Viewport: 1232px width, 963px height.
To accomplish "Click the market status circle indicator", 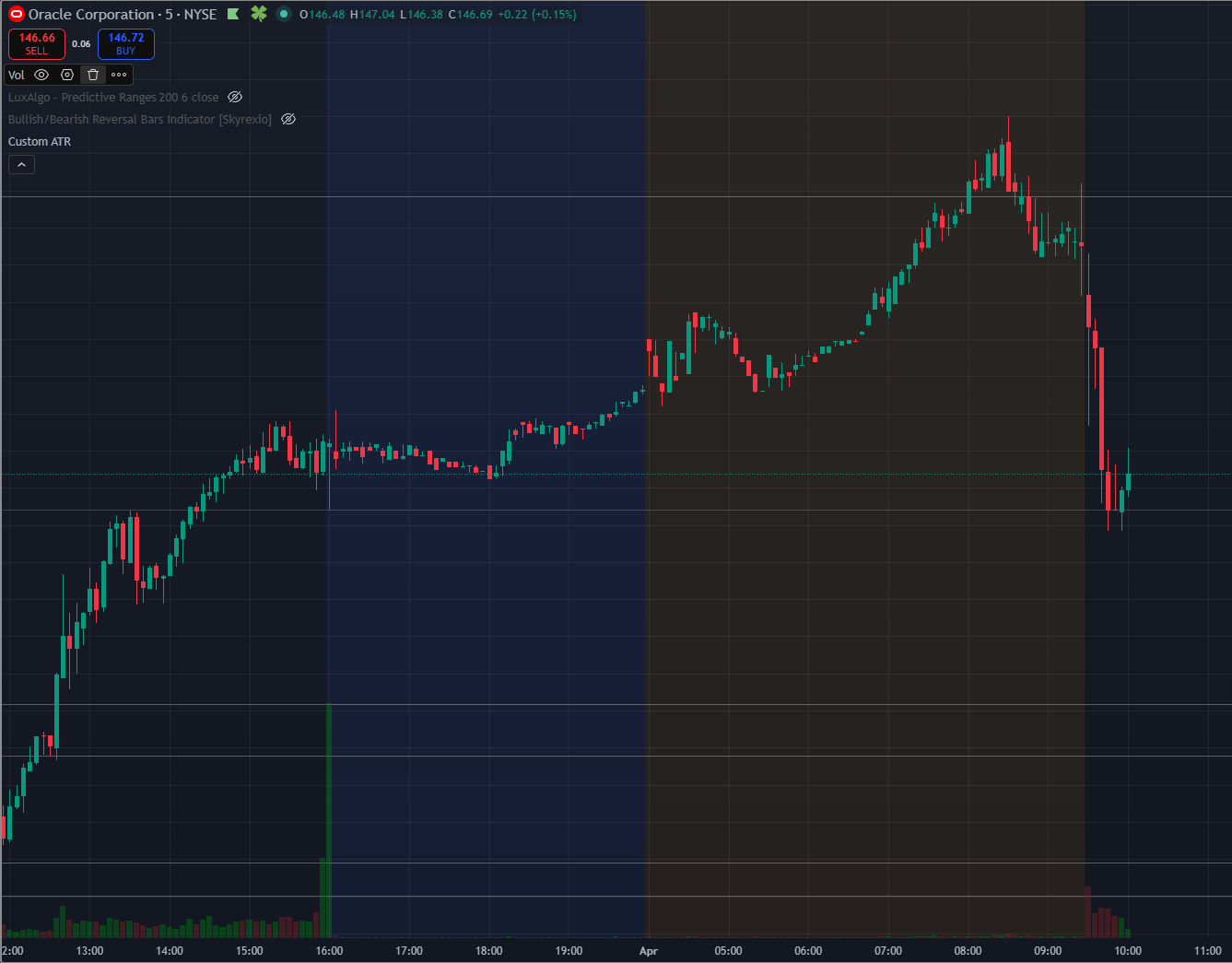I will tap(284, 14).
